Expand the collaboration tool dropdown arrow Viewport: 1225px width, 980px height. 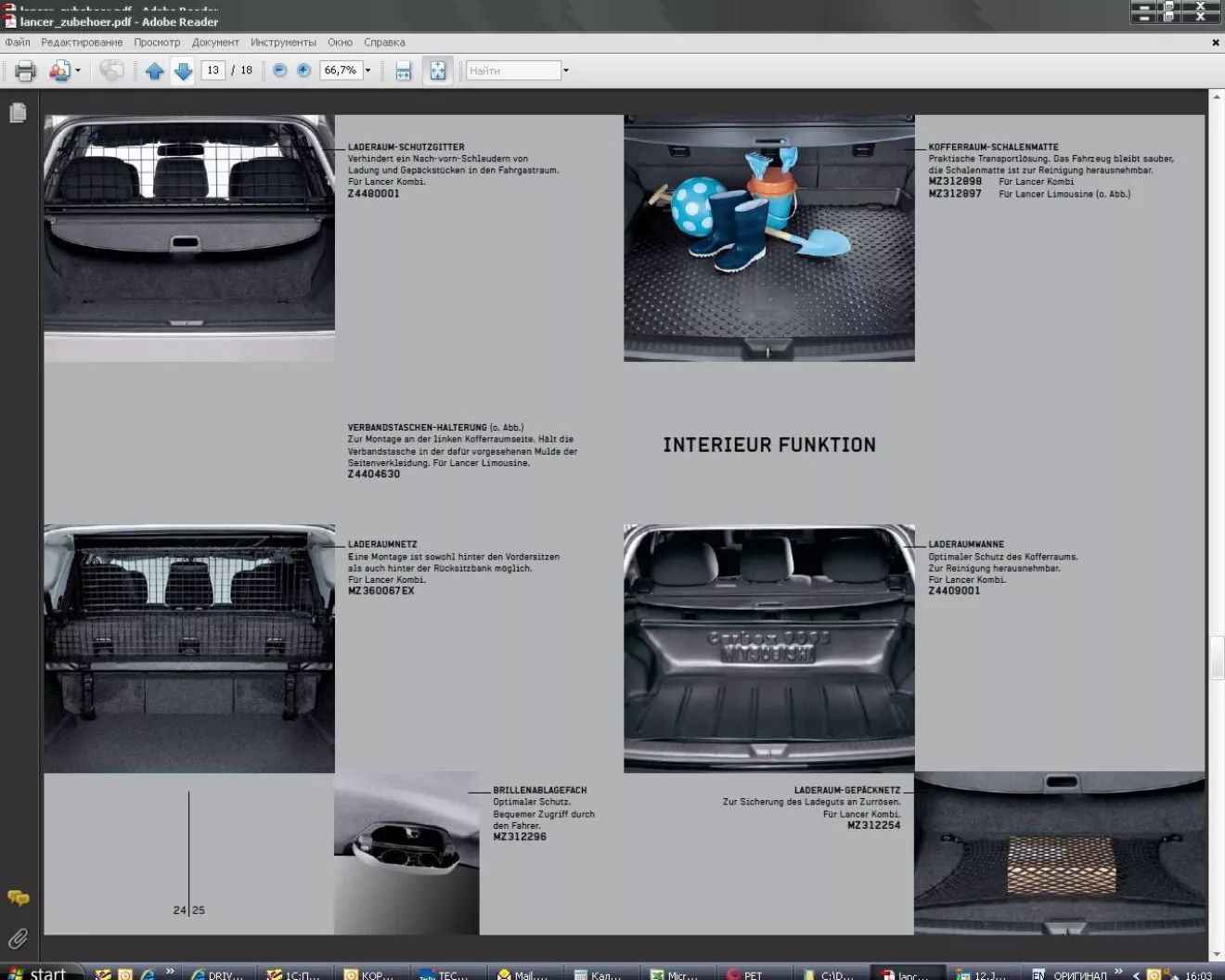(x=78, y=71)
